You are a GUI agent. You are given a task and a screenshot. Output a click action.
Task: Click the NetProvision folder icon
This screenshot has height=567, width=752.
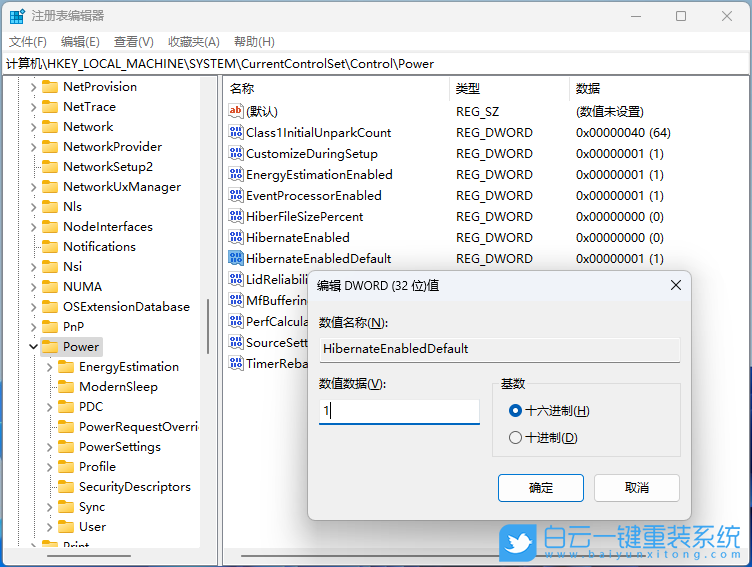tap(50, 86)
